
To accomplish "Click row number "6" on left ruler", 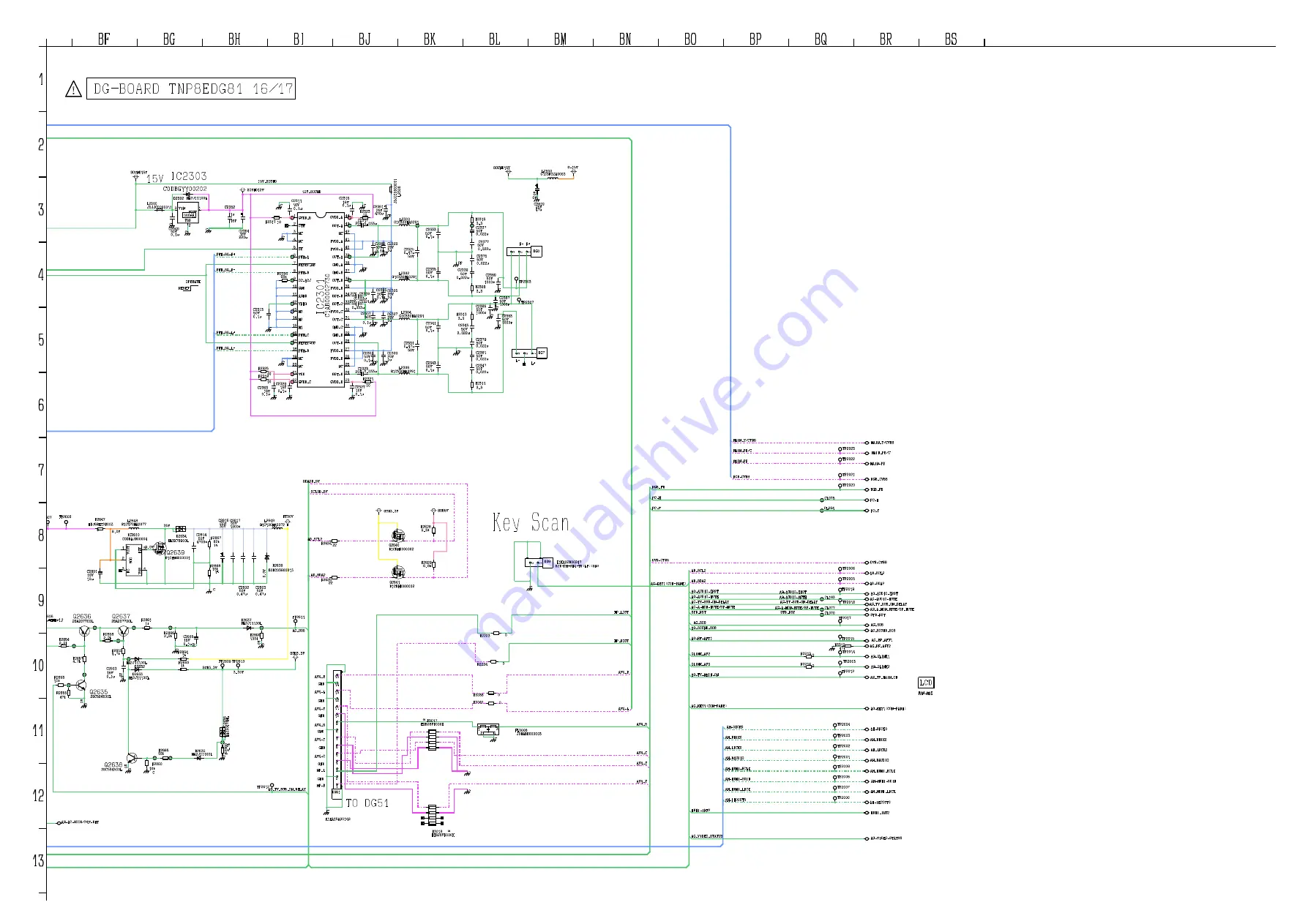I will coord(41,405).
